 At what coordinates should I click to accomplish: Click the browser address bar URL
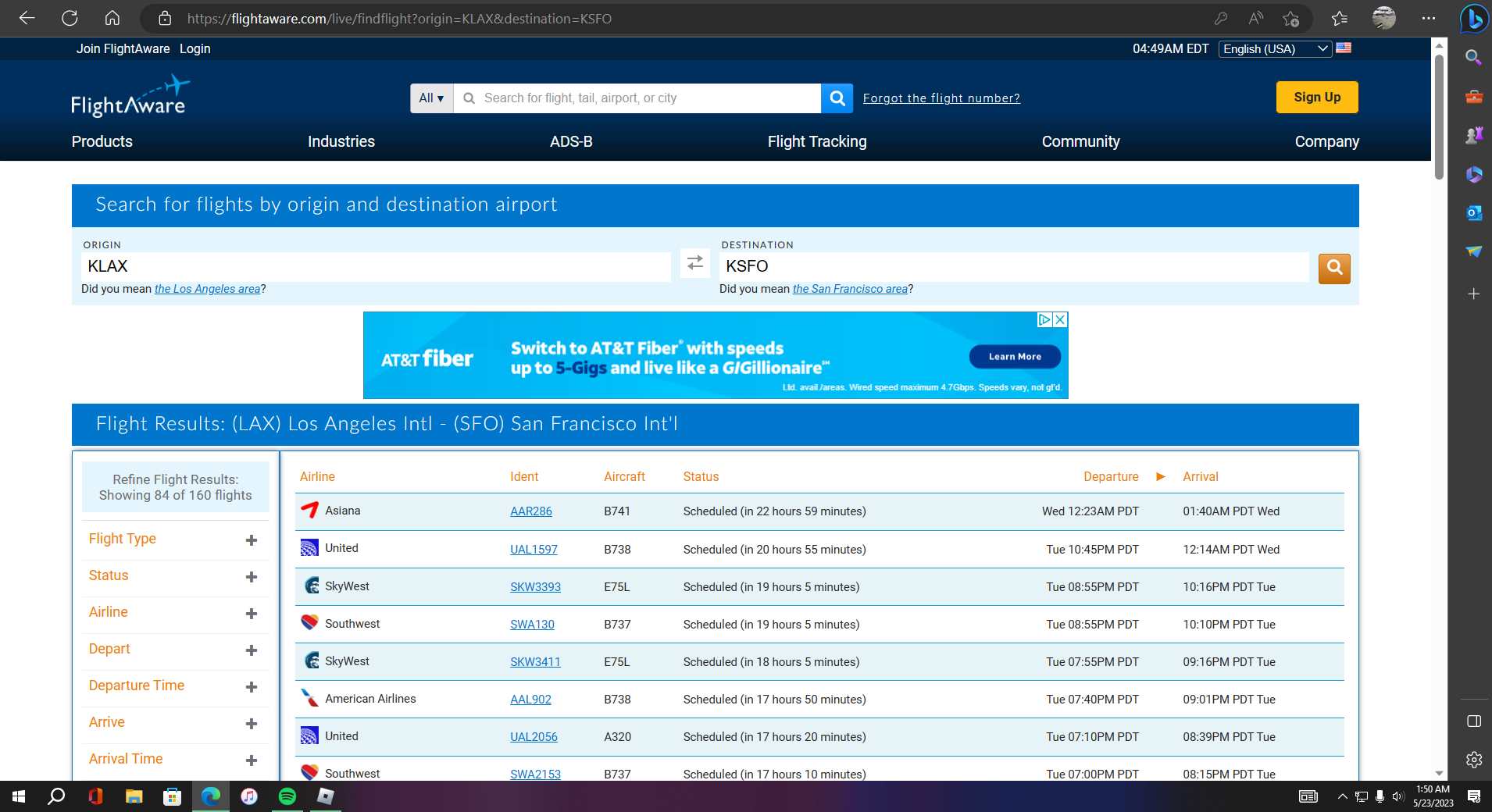(x=399, y=18)
